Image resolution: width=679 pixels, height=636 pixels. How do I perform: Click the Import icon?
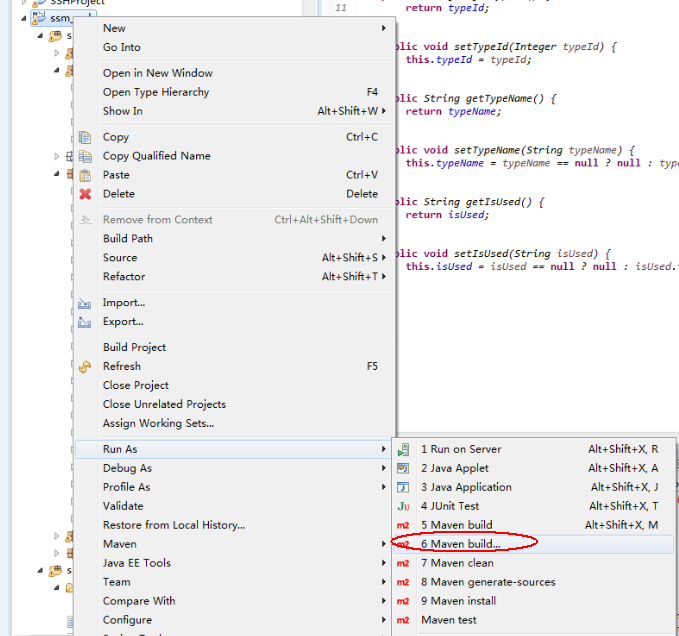(84, 303)
